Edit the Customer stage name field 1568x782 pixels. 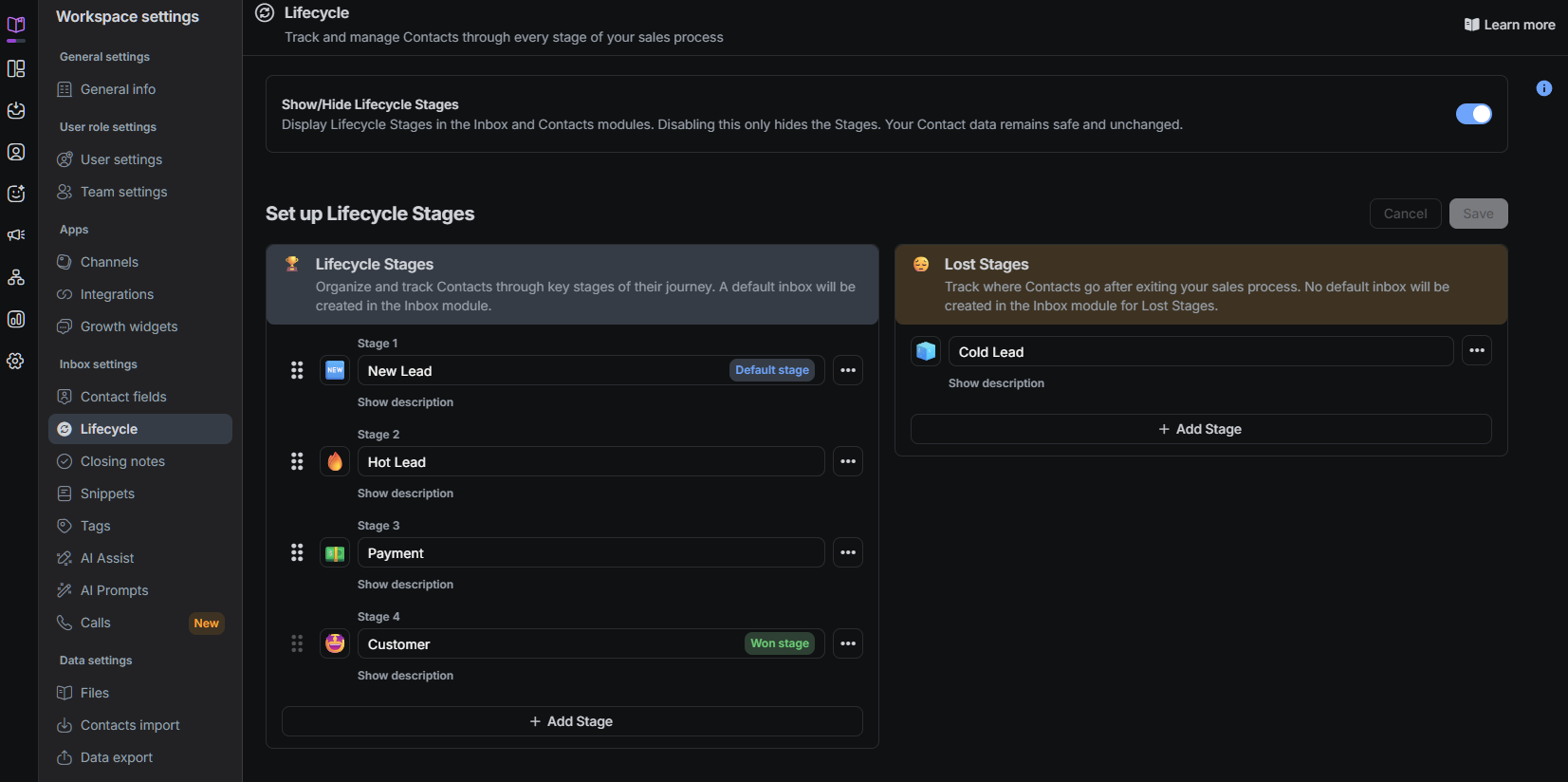tap(591, 643)
